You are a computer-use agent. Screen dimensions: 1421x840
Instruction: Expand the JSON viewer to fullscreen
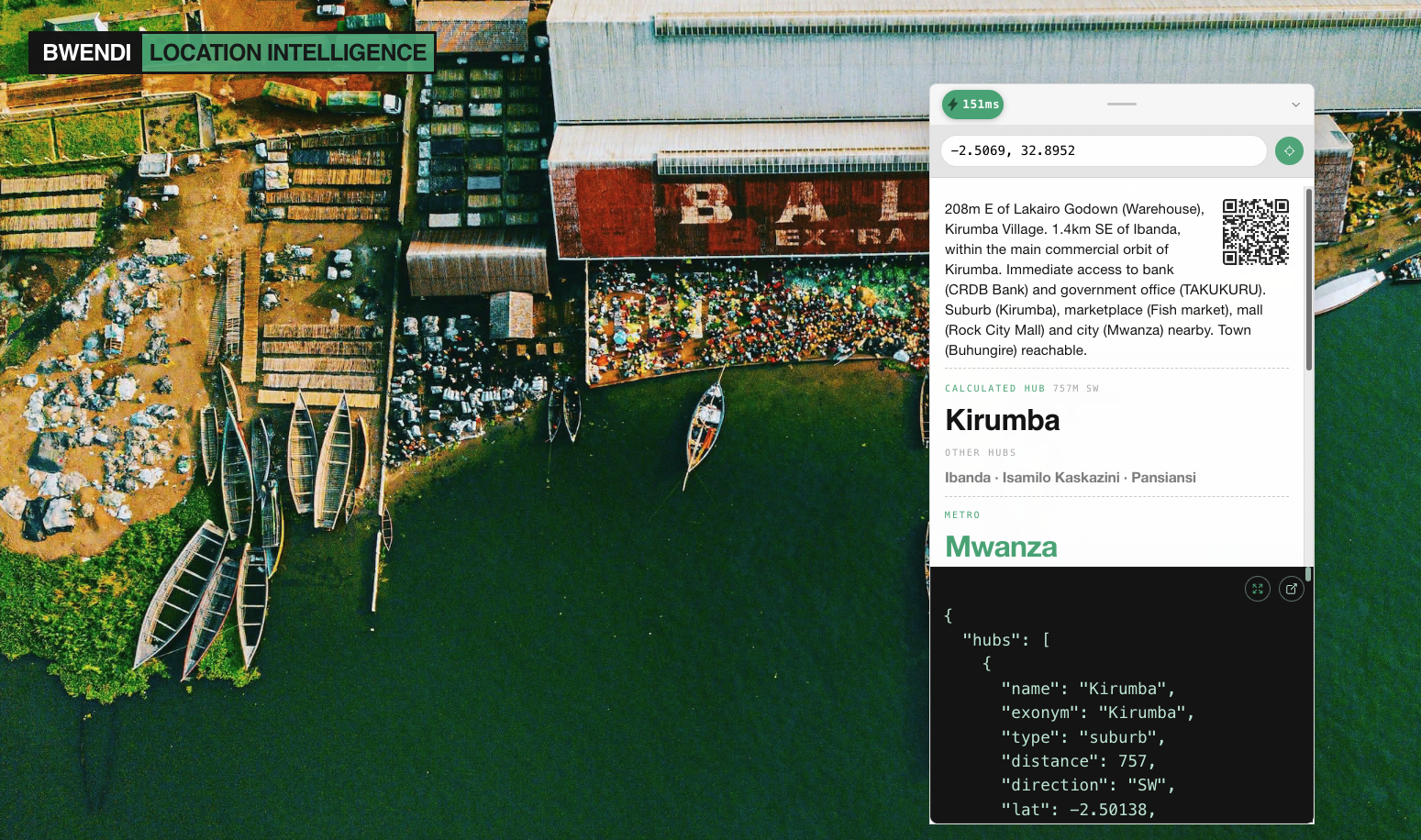pyautogui.click(x=1258, y=589)
